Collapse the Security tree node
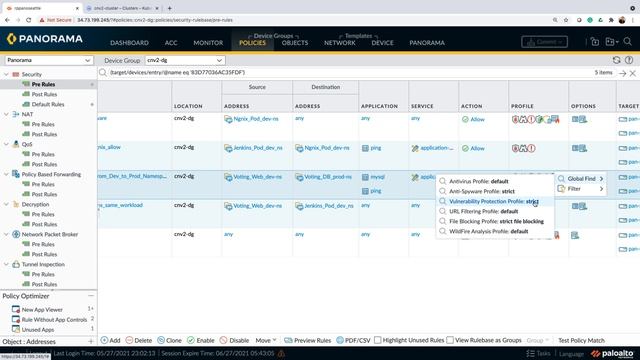Image resolution: width=640 pixels, height=360 pixels. (x=6, y=74)
